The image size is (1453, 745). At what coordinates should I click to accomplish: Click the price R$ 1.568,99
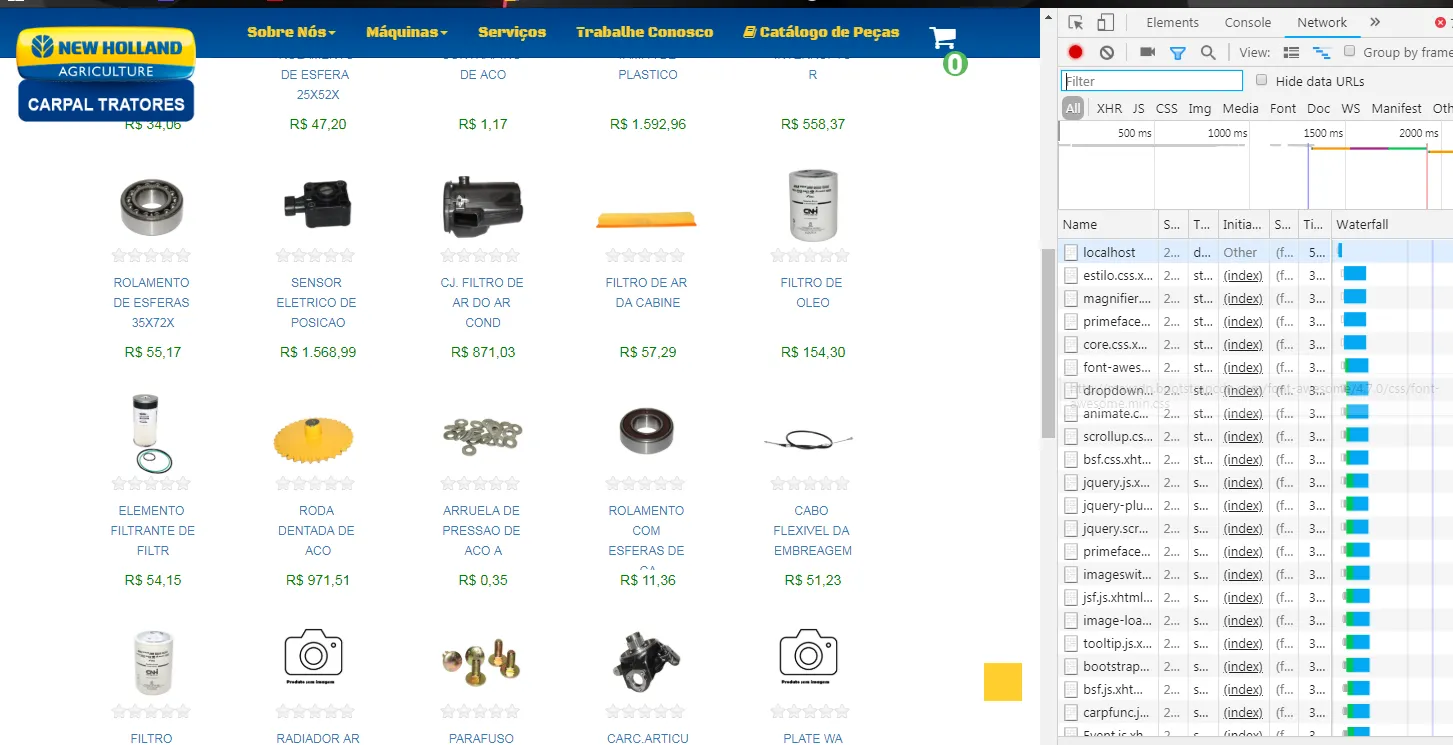[x=318, y=352]
